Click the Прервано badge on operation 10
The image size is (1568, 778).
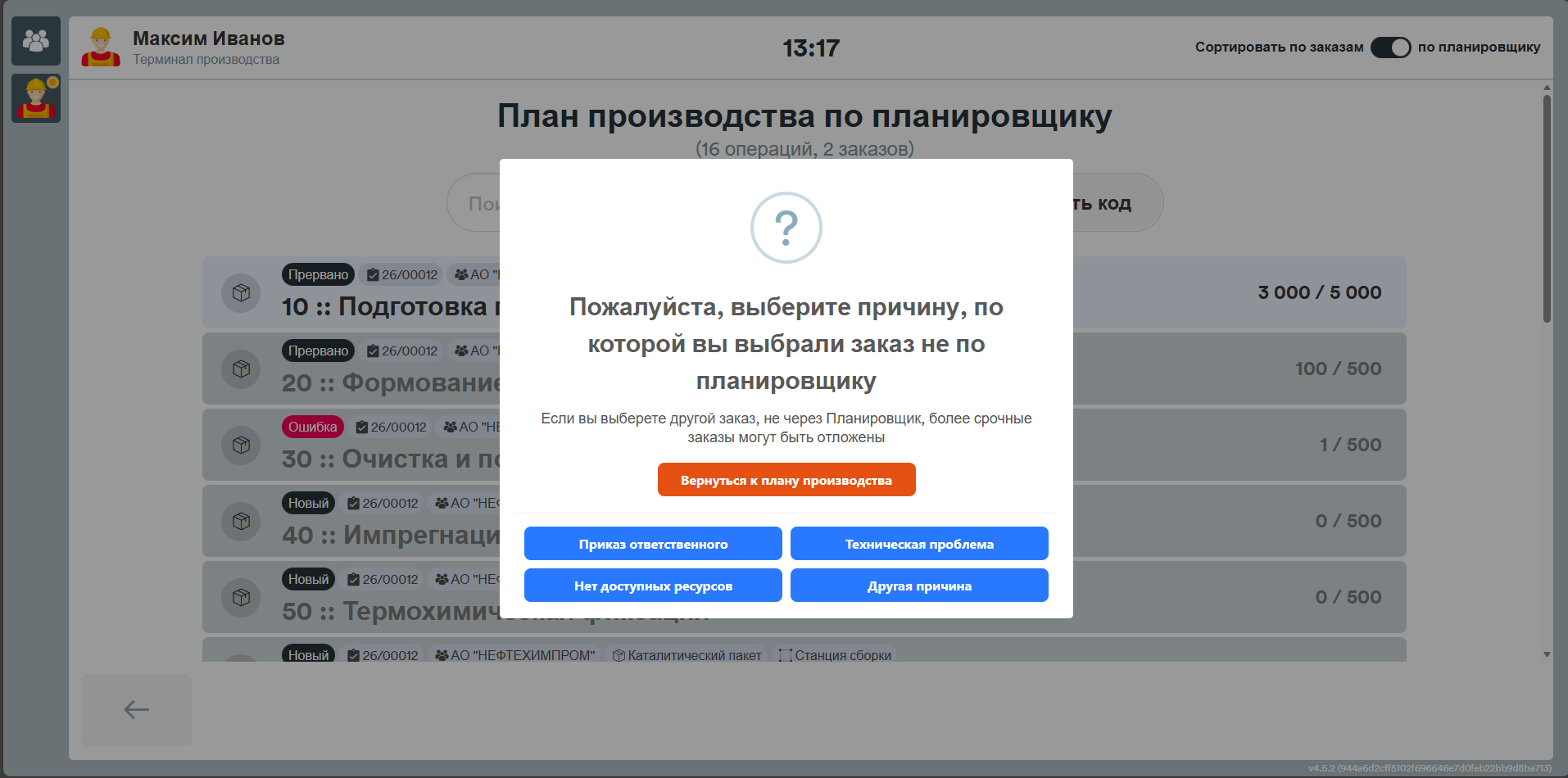click(x=318, y=274)
